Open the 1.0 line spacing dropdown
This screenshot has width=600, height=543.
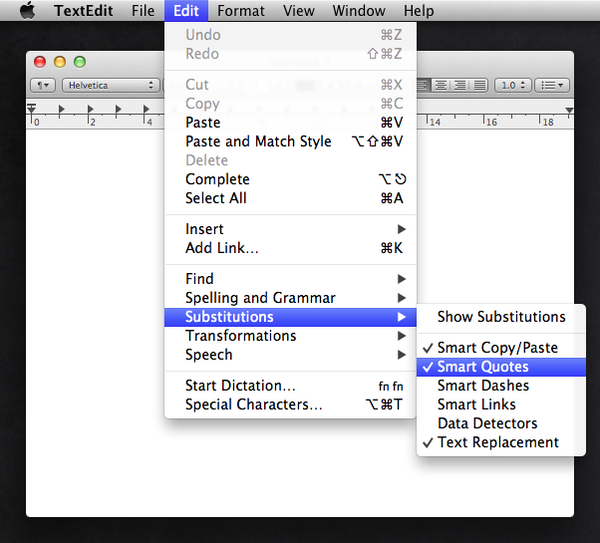513,85
